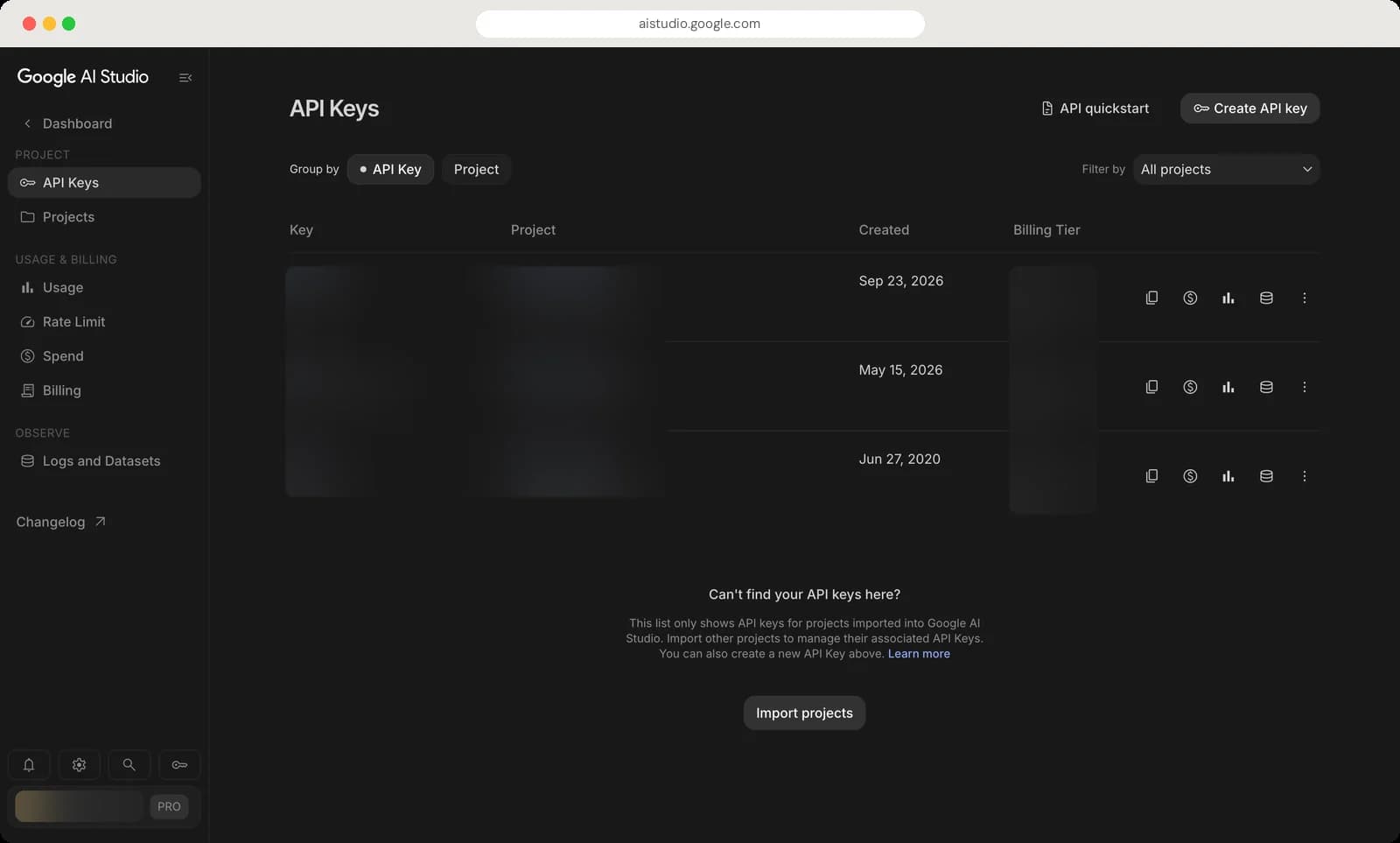Open Logs and Datasets
The image size is (1400, 843).
click(x=104, y=460)
